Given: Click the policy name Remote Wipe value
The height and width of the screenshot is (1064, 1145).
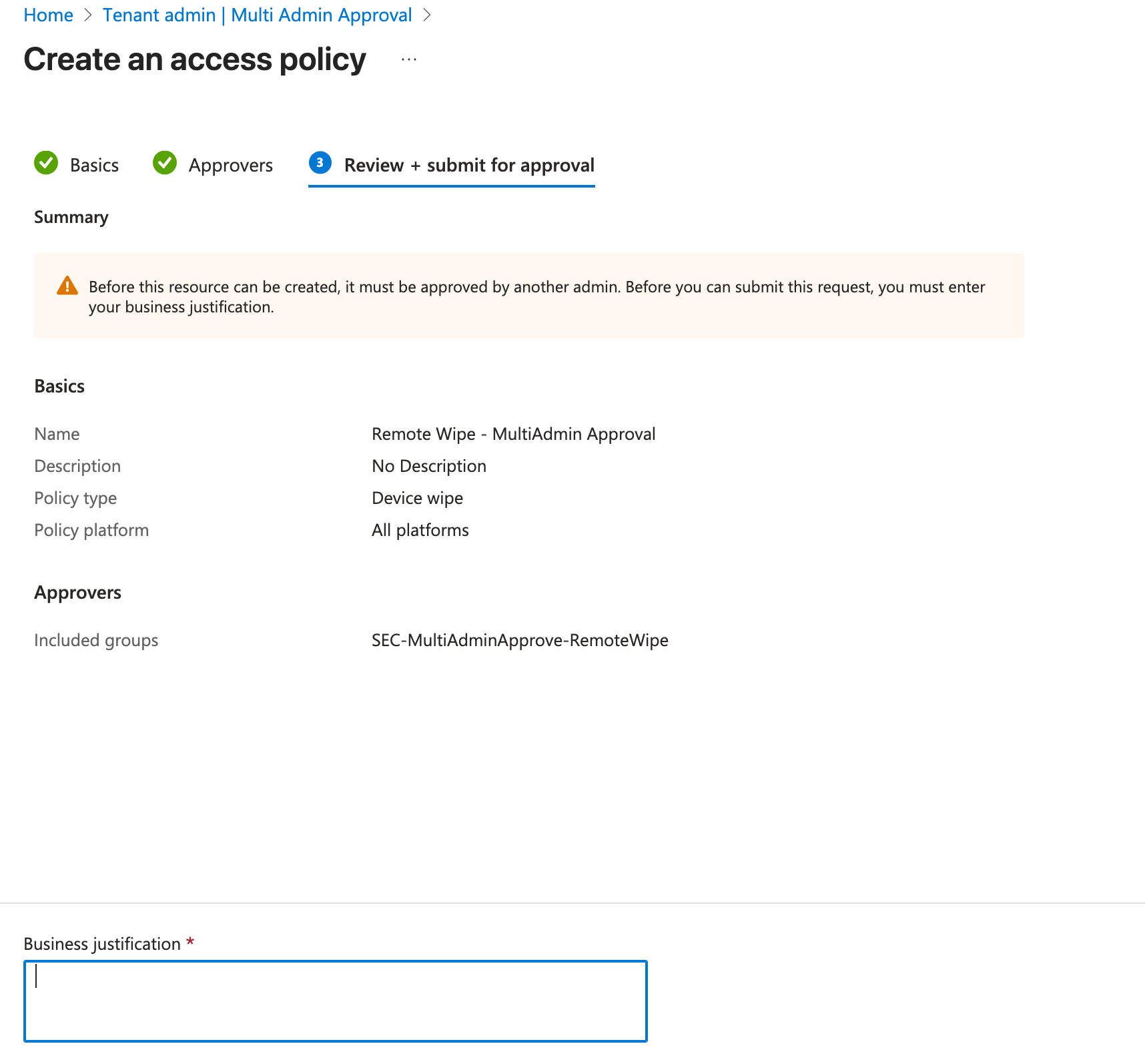Looking at the screenshot, I should pyautogui.click(x=513, y=435).
